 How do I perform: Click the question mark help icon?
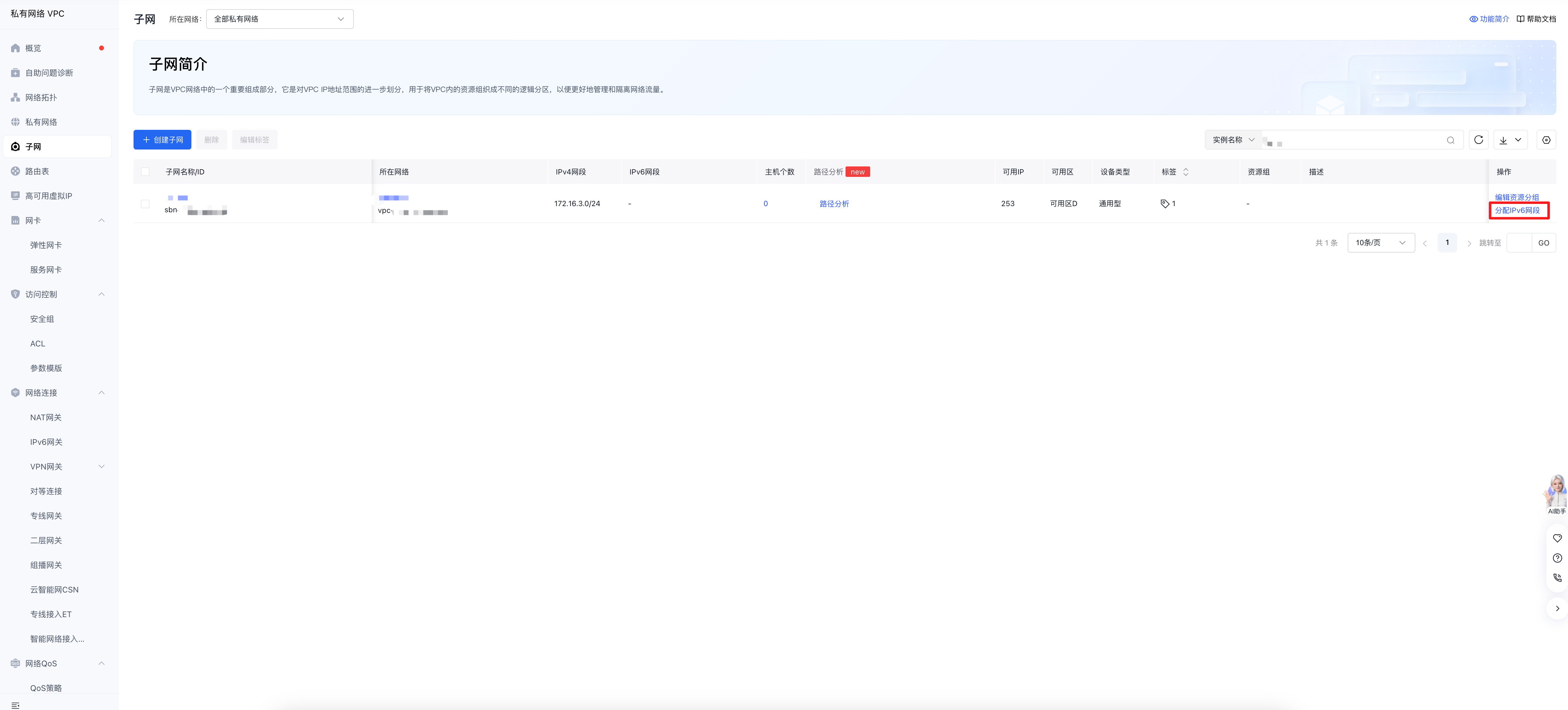(1558, 558)
